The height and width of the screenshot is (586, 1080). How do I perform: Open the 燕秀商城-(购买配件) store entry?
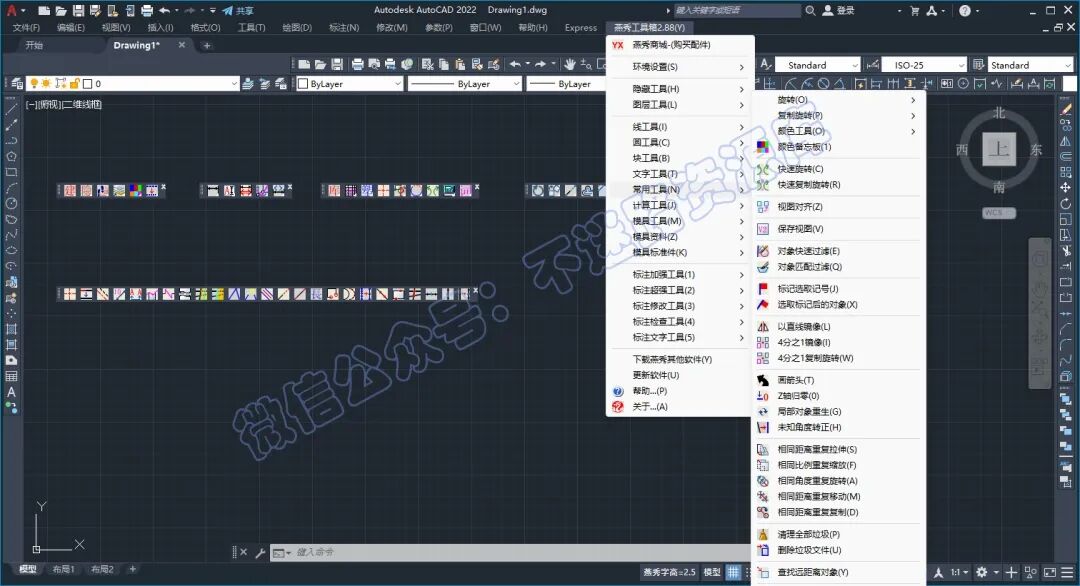pos(680,45)
